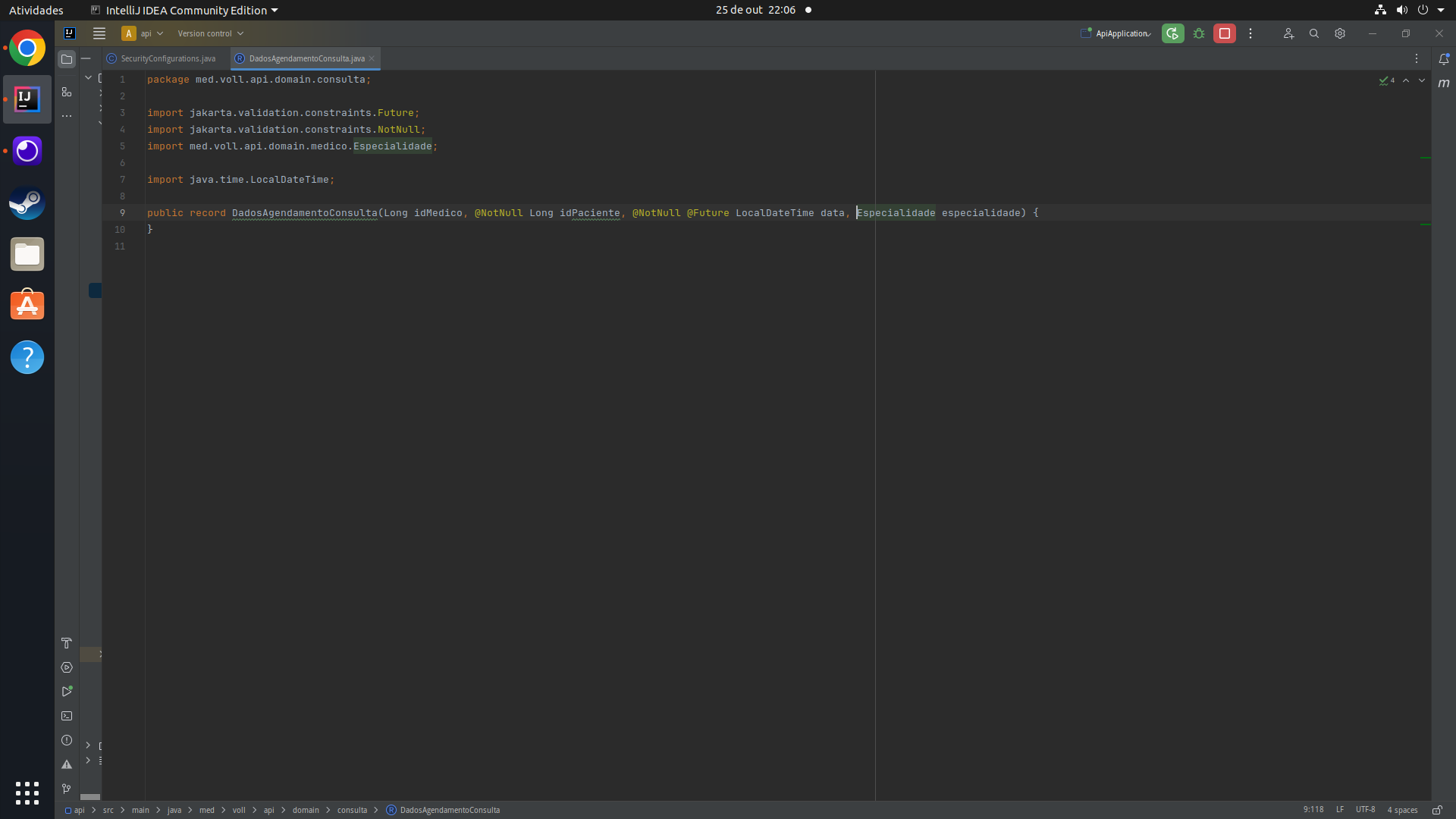Open the clock and calendar menu
Viewport: 1456px width, 819px height.
click(755, 10)
